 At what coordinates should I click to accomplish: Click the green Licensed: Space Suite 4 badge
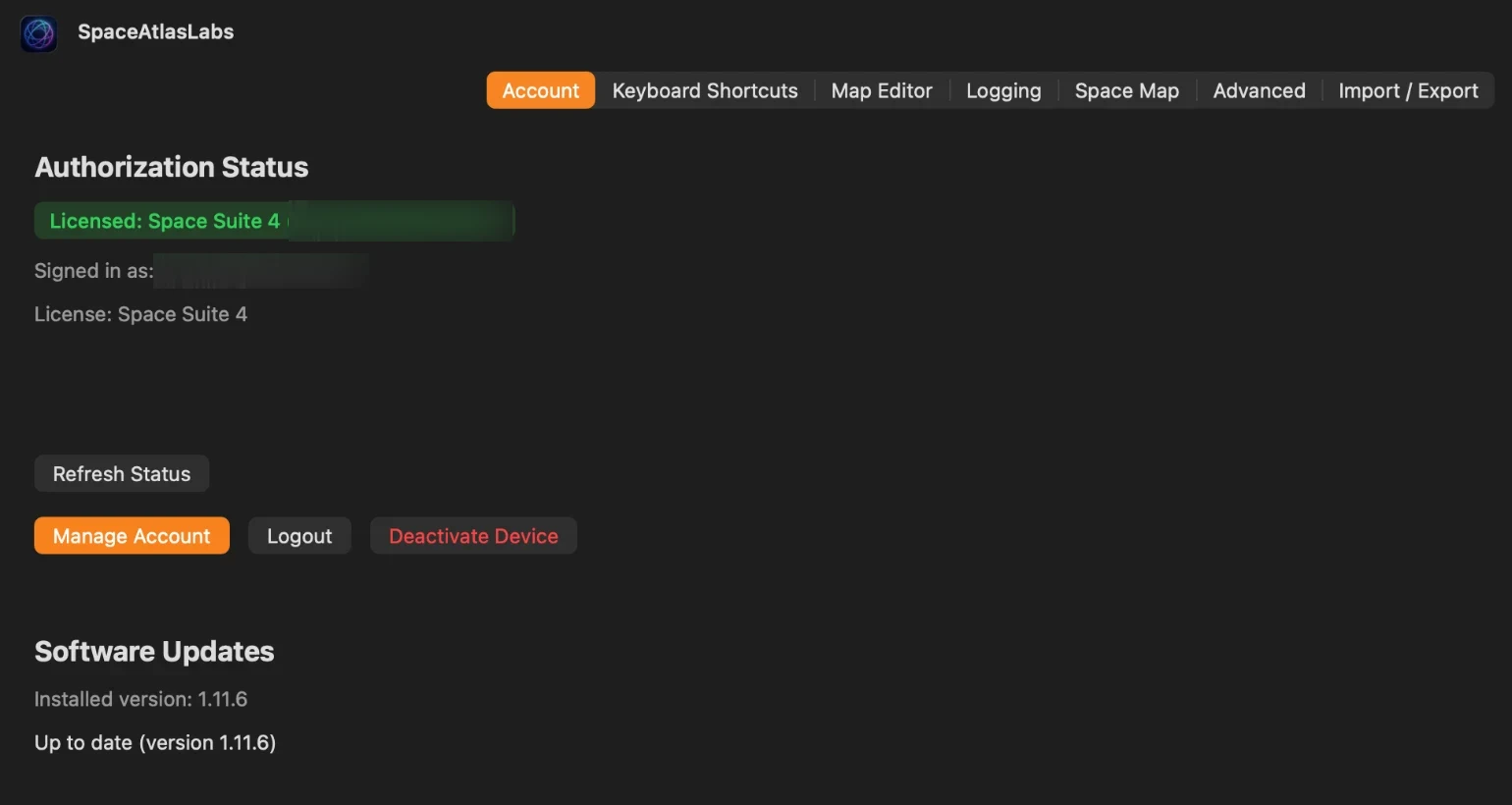[275, 221]
